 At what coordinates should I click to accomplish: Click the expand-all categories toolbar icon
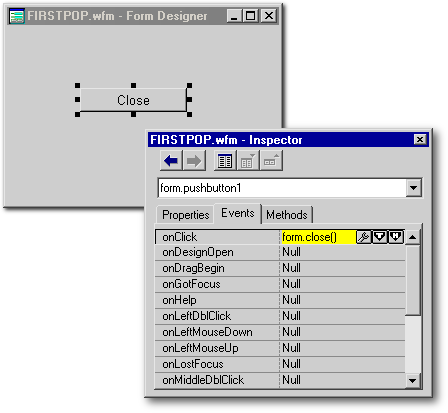tap(271, 161)
